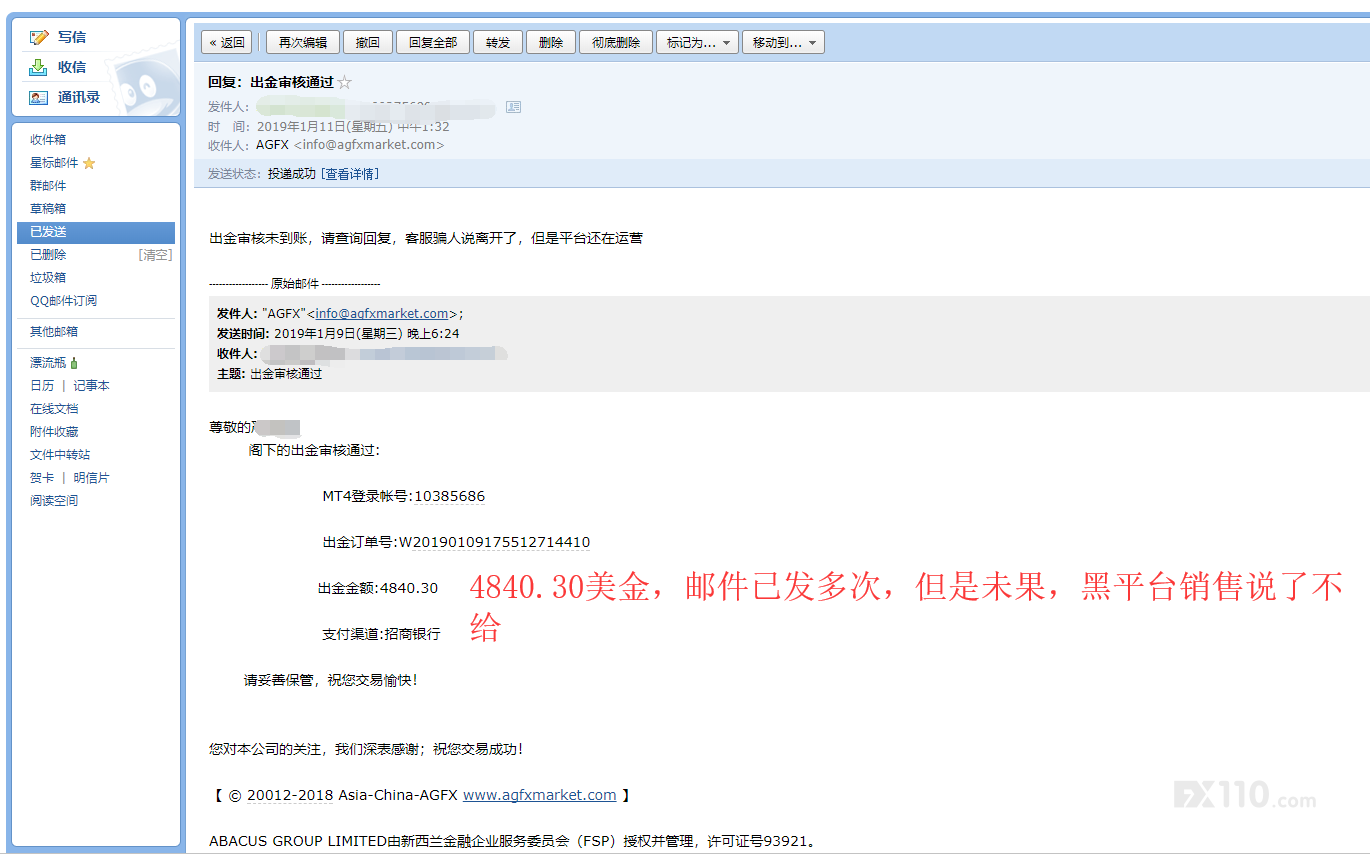This screenshot has height=861, width=1370.
Task: Open the 移动到... dropdown
Action: pos(784,42)
